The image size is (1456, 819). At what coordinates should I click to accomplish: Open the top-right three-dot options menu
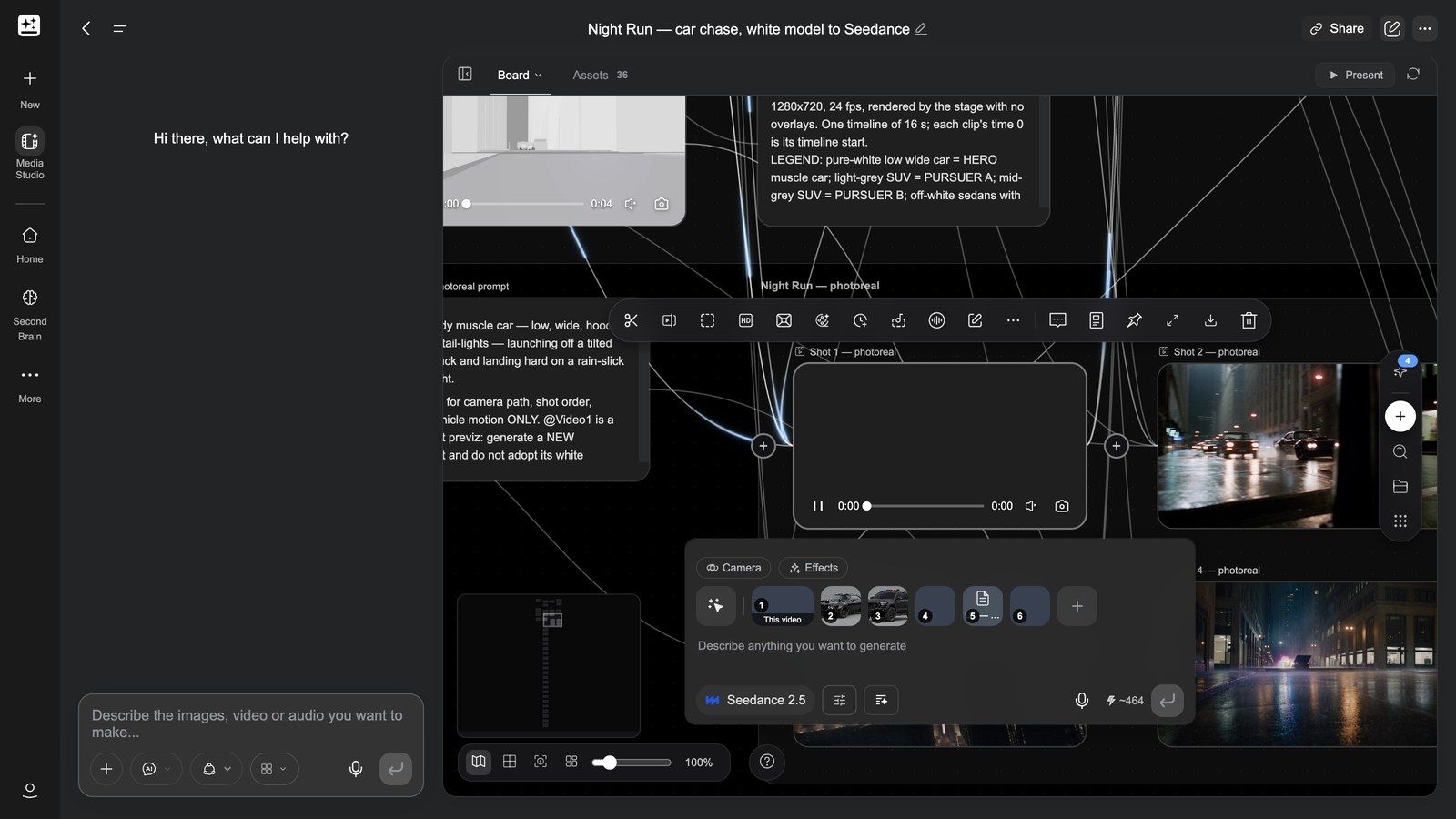click(x=1425, y=29)
